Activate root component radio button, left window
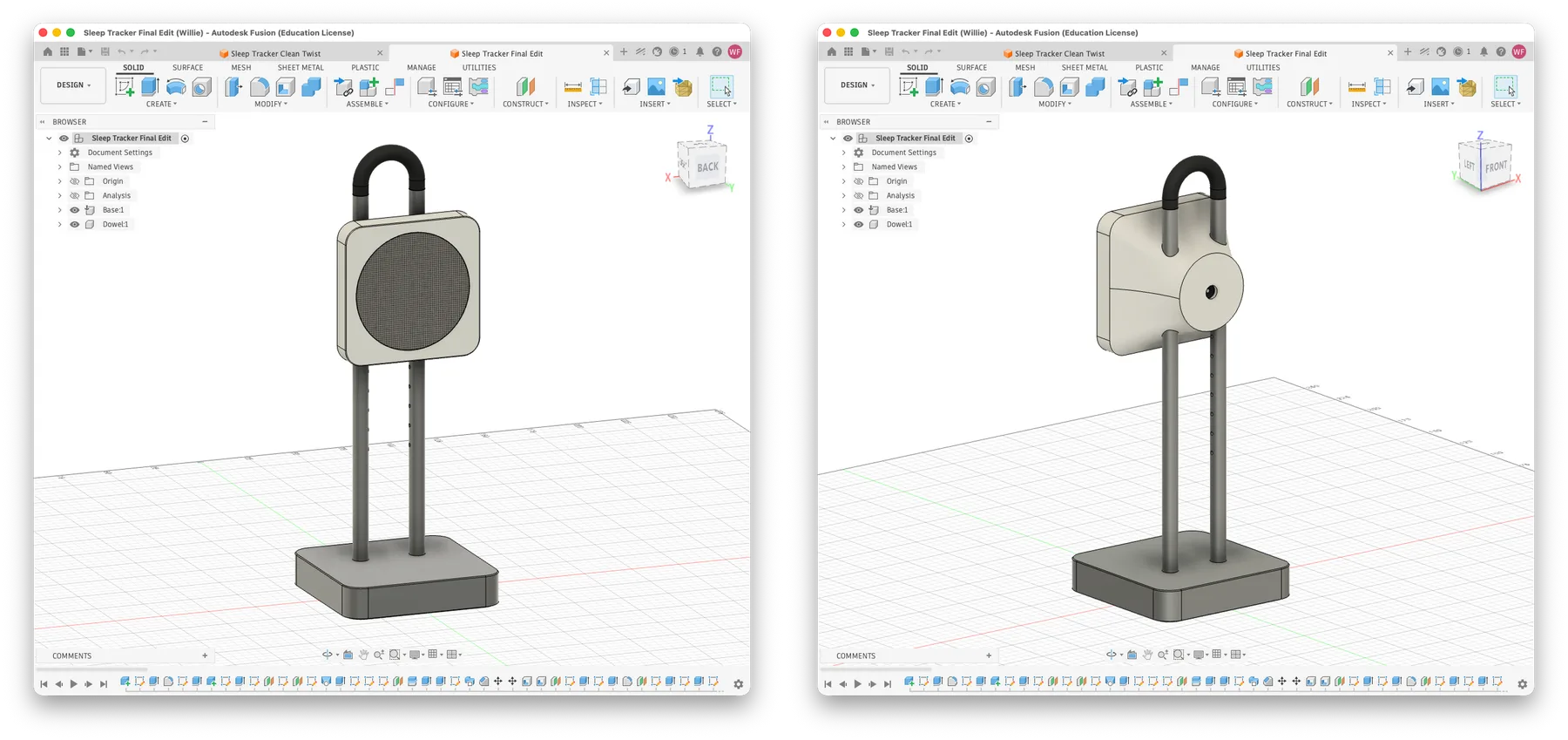The image size is (1568, 740). (x=185, y=139)
